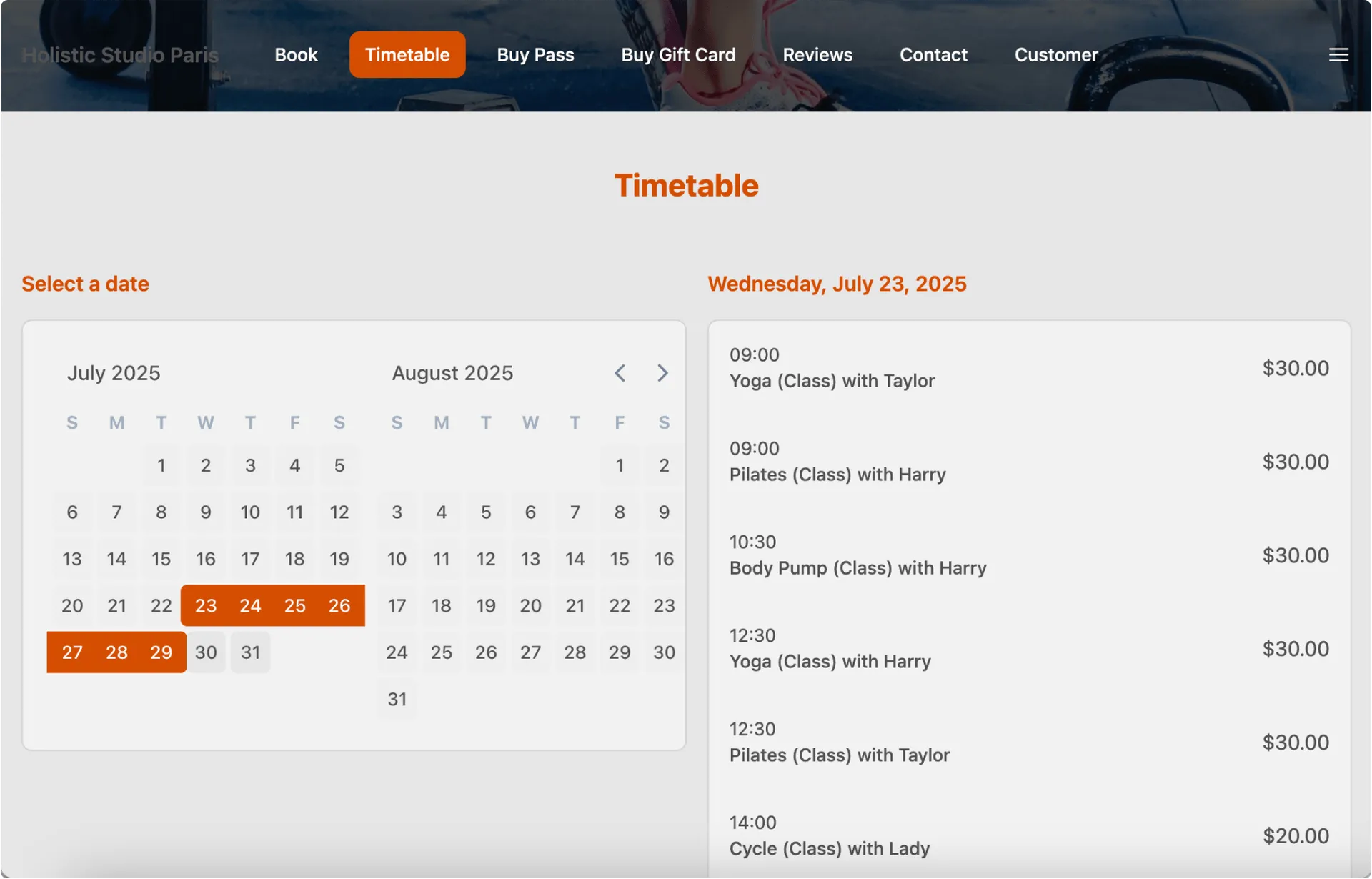
Task: Pick August 5 in the calendar
Action: pos(486,512)
